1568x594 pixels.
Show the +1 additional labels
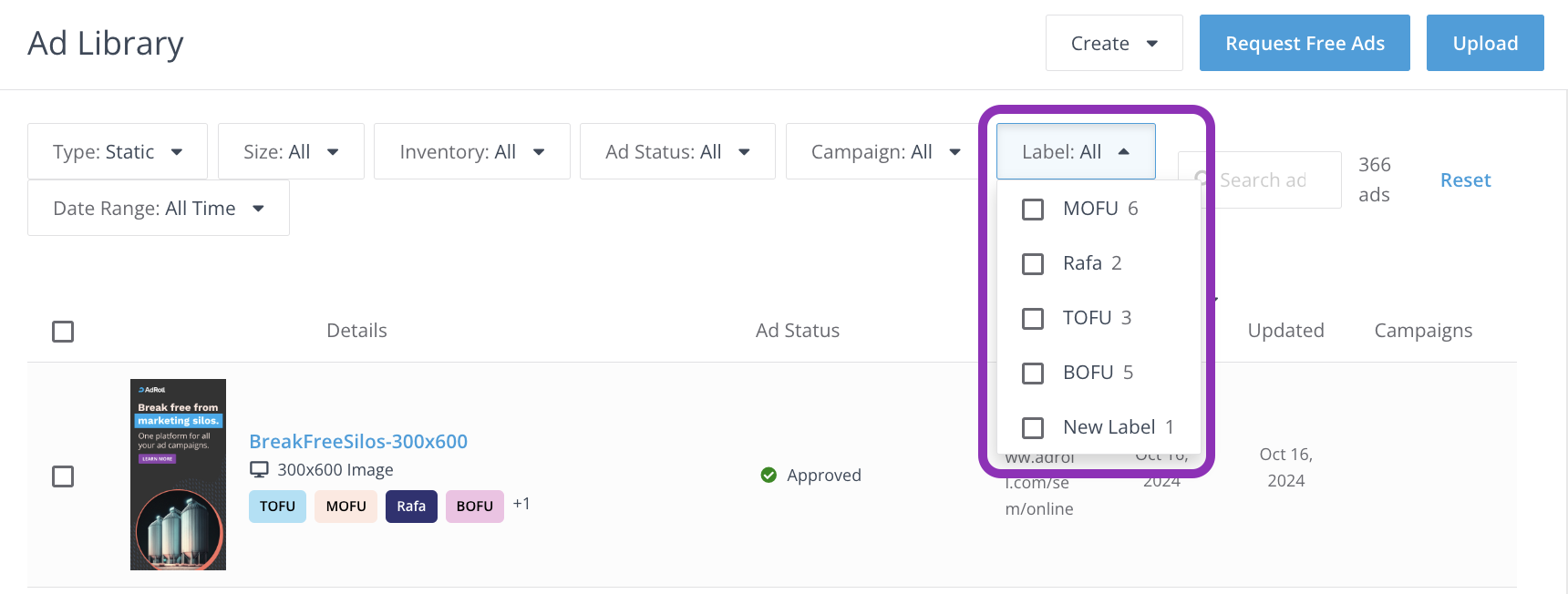click(x=521, y=504)
